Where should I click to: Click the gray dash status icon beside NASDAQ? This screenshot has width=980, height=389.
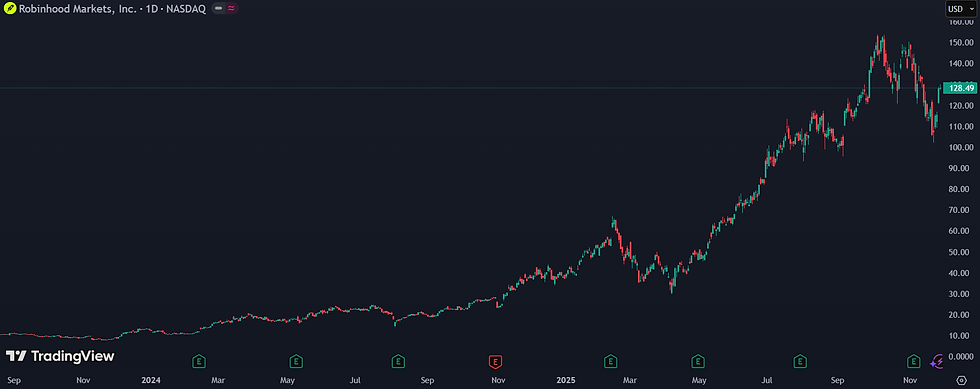pyautogui.click(x=218, y=9)
